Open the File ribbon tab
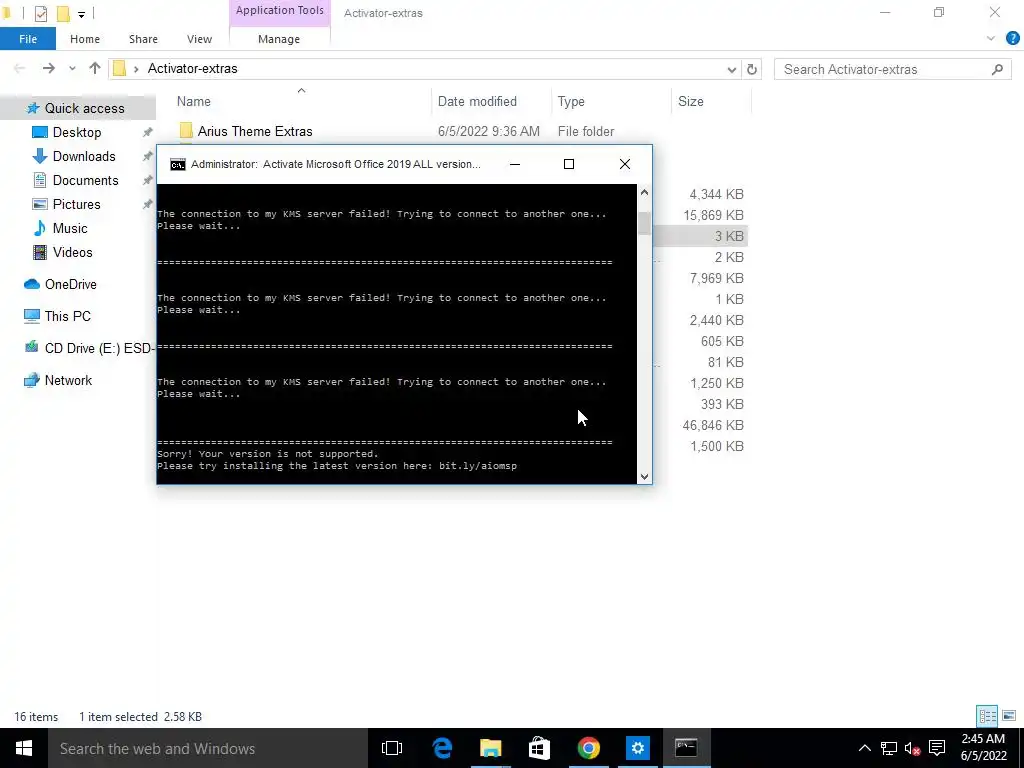The image size is (1024, 768). [x=27, y=39]
